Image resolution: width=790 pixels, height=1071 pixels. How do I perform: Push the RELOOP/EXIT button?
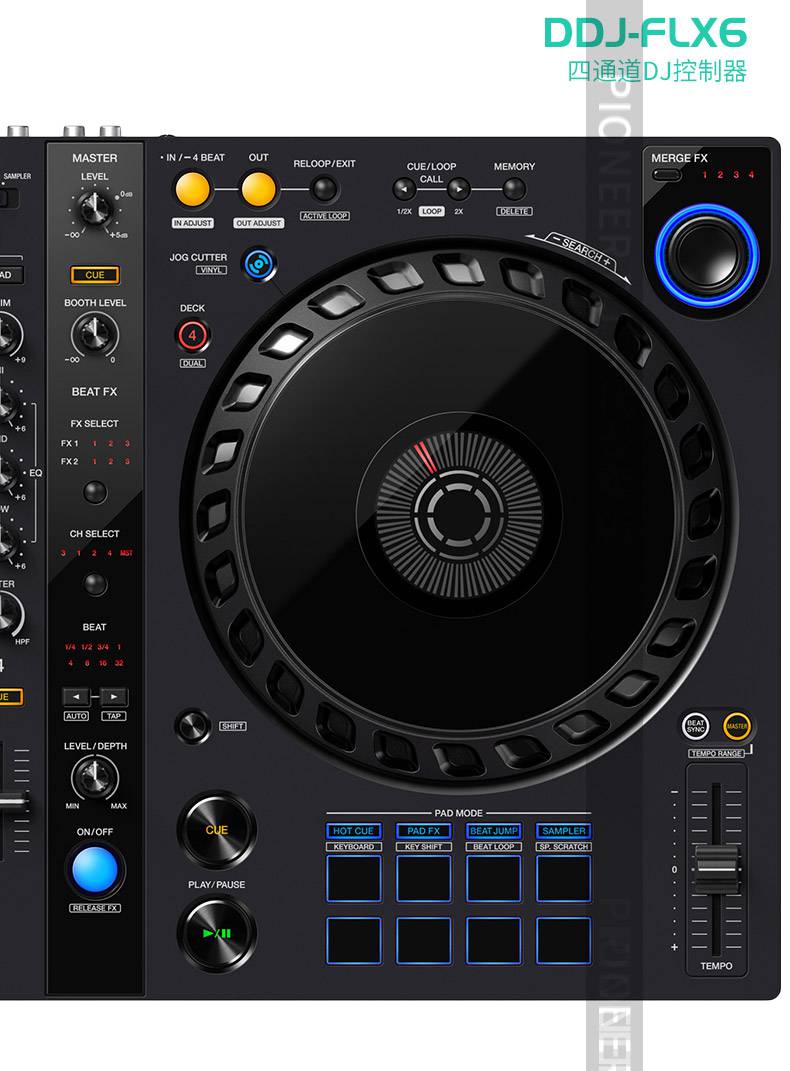coord(324,189)
